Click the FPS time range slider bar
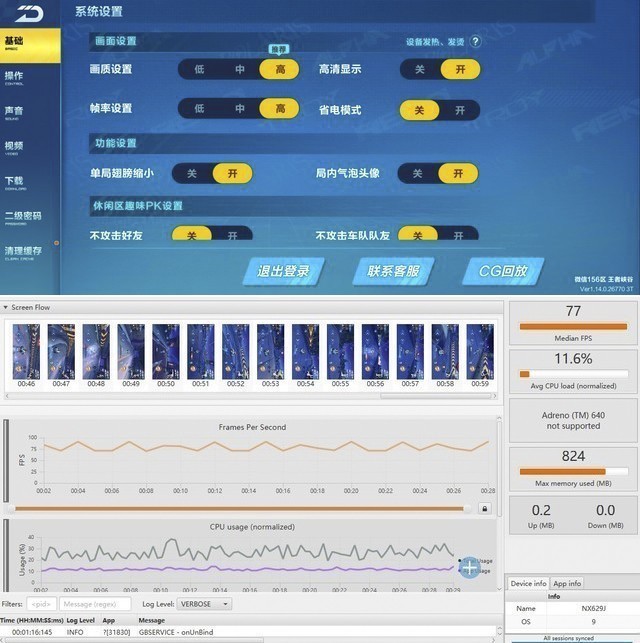This screenshot has height=643, width=640. point(239,508)
